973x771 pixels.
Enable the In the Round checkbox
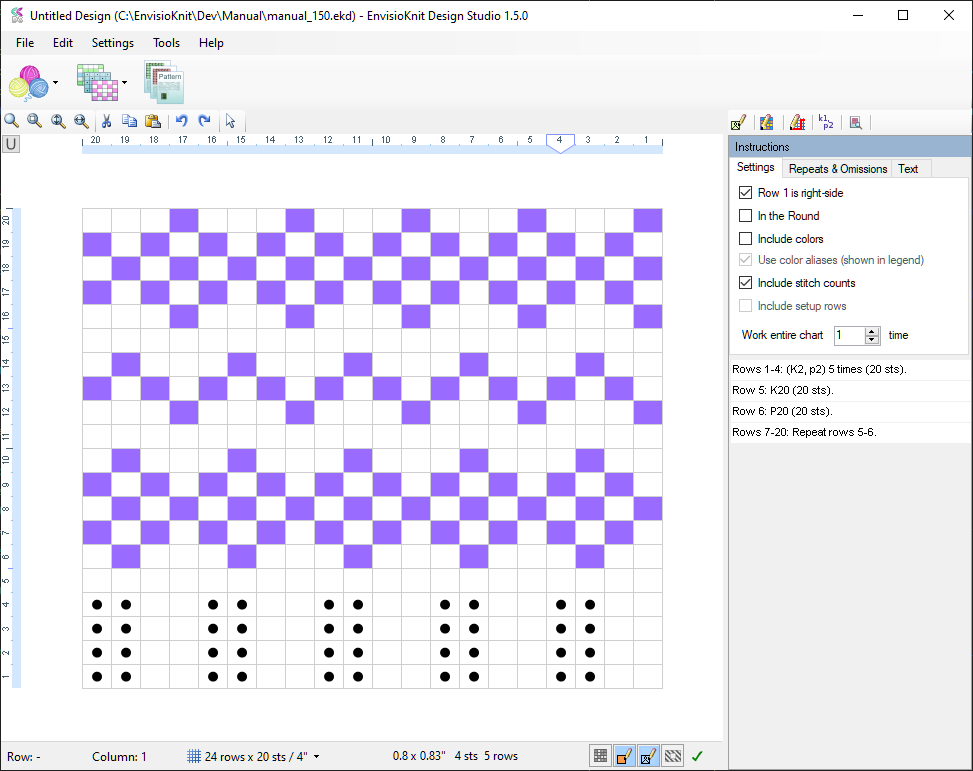point(745,216)
